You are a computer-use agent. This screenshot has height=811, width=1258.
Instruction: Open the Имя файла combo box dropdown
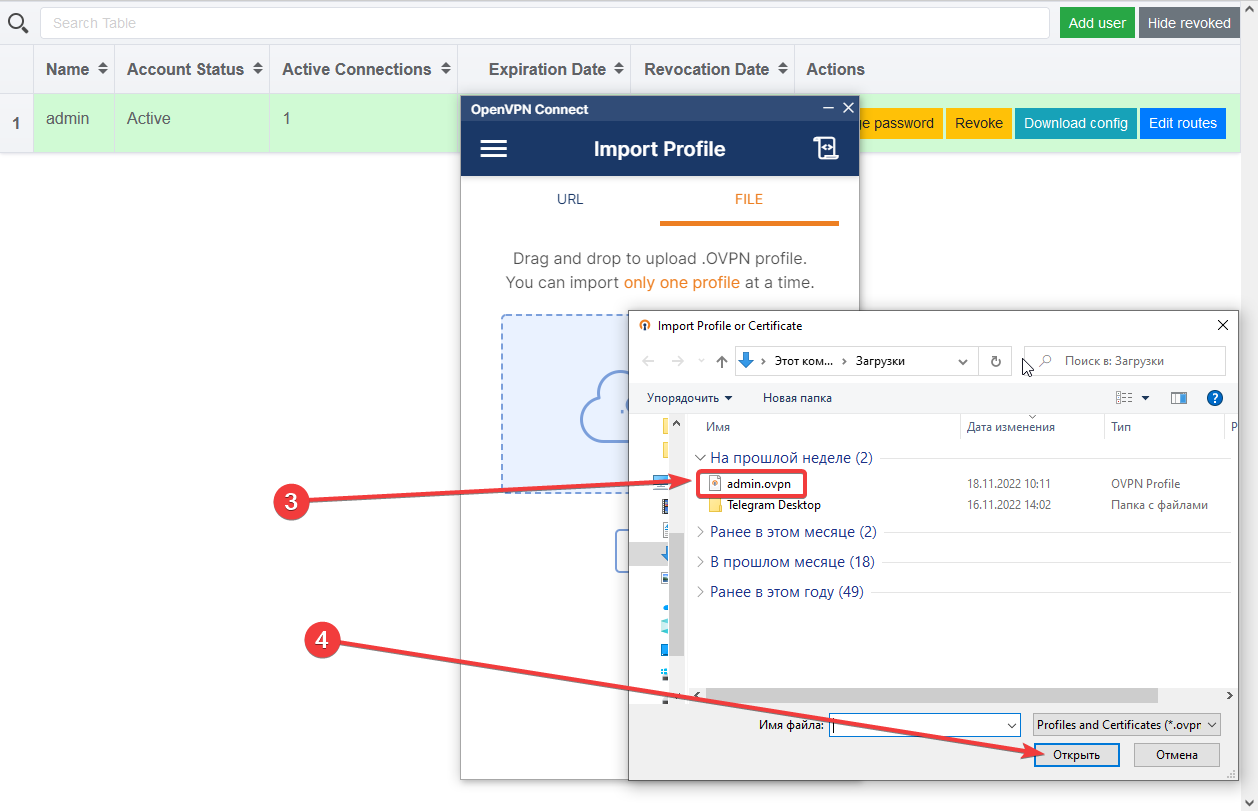pyautogui.click(x=1011, y=725)
